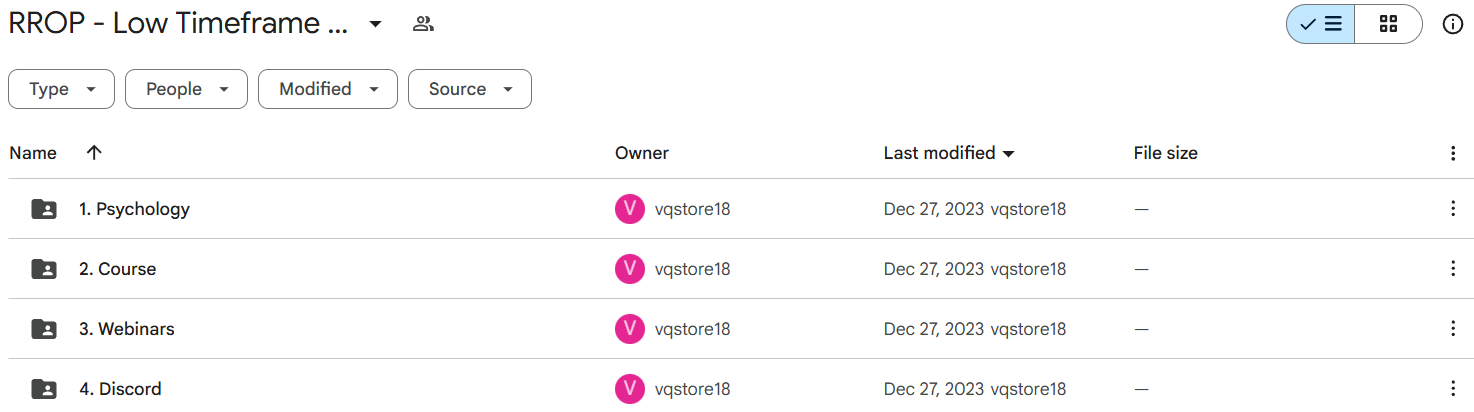Click the Name column header
Viewport: 1474px width, 412px height.
(x=33, y=153)
